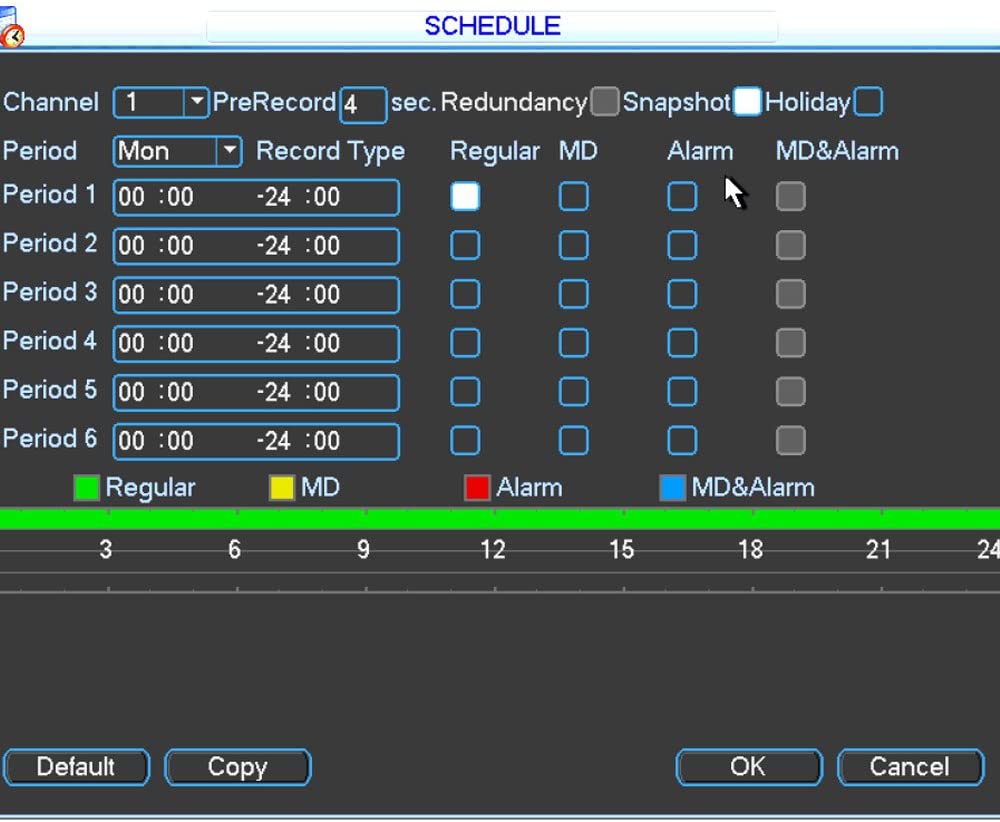This screenshot has width=1000, height=822.
Task: Click the MD column header
Action: click(x=578, y=151)
